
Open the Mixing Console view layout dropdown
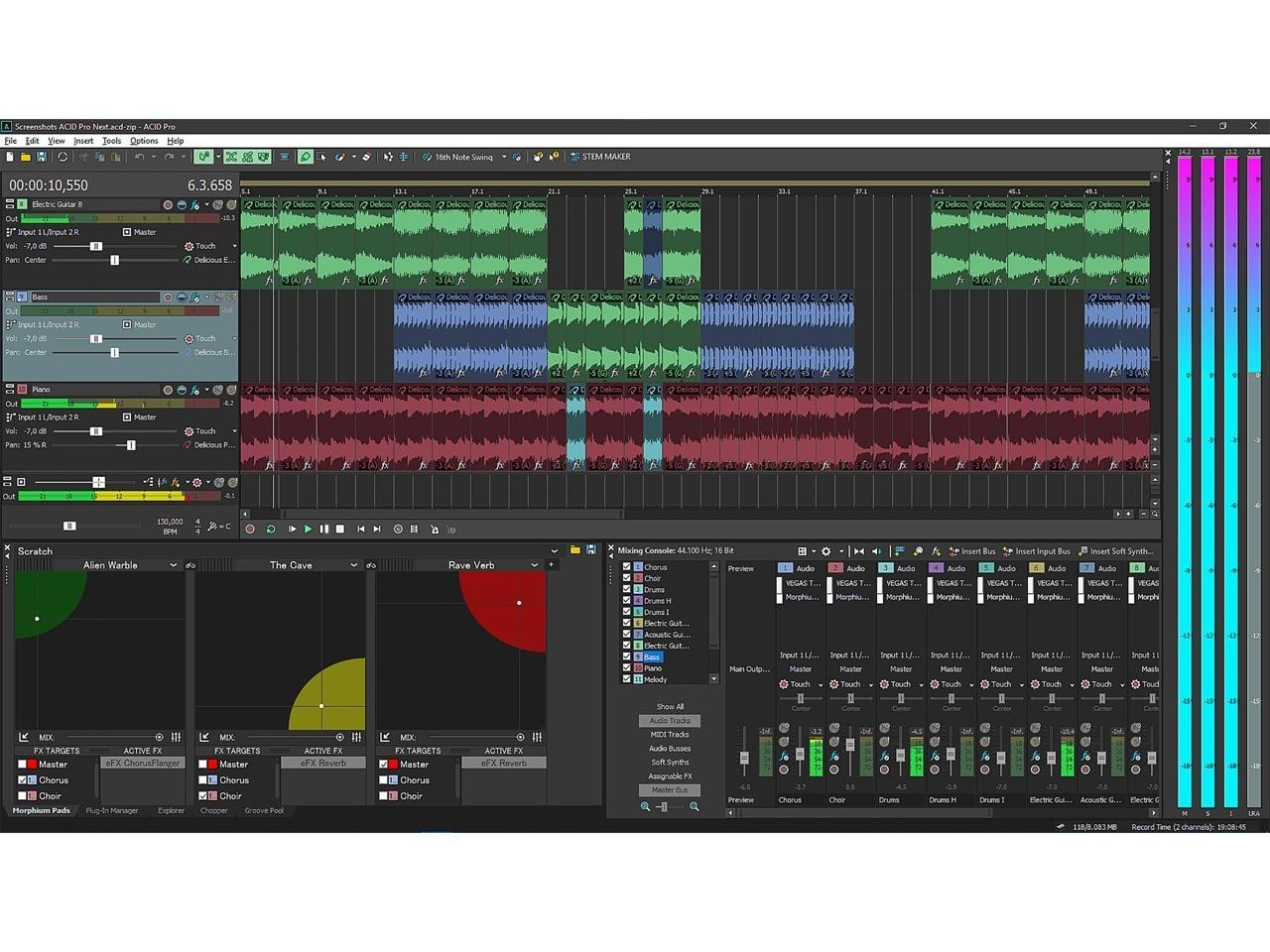[814, 551]
